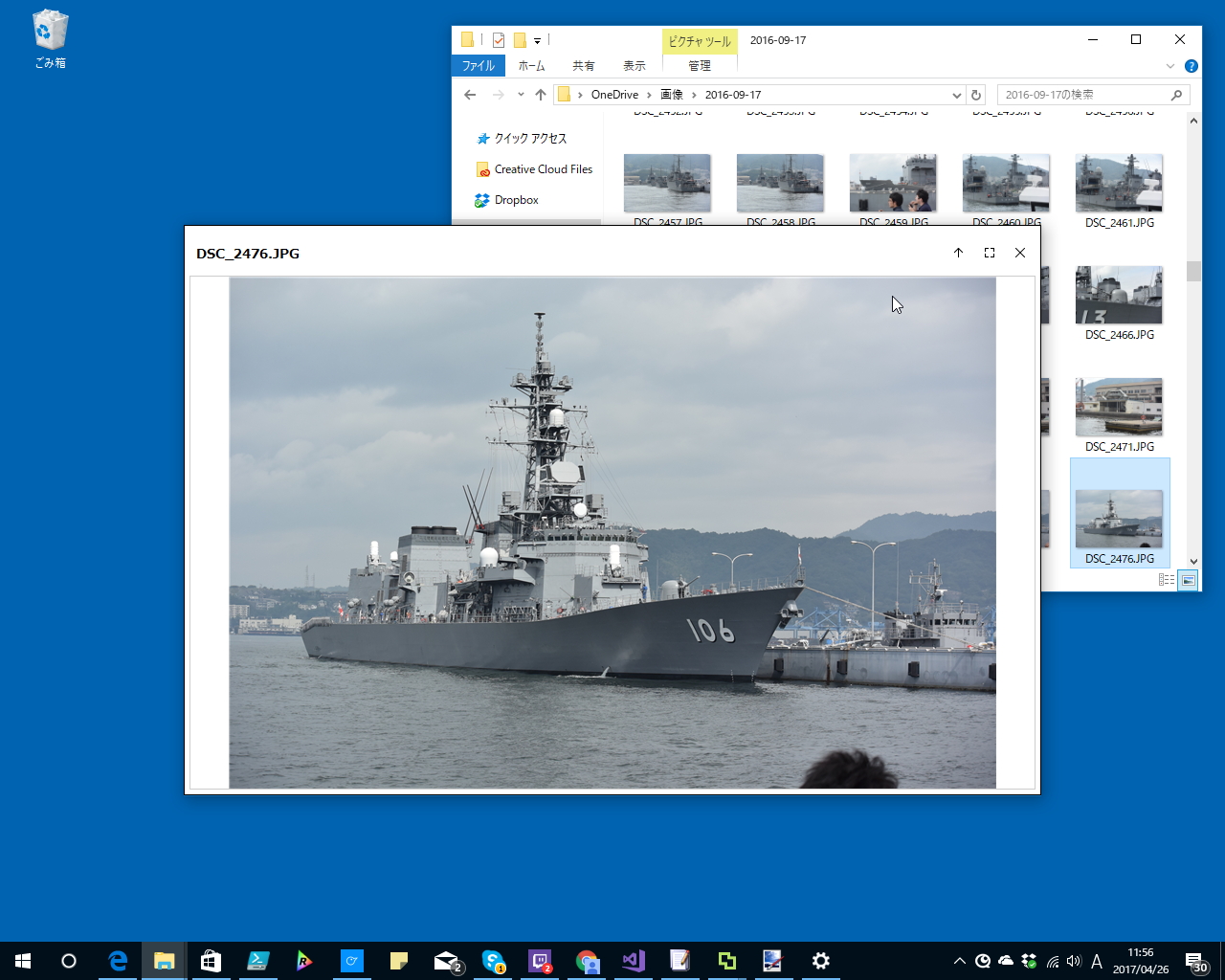The width and height of the screenshot is (1225, 980).
Task: Select the ピクチャ ツール contextual tab header
Action: click(x=700, y=41)
